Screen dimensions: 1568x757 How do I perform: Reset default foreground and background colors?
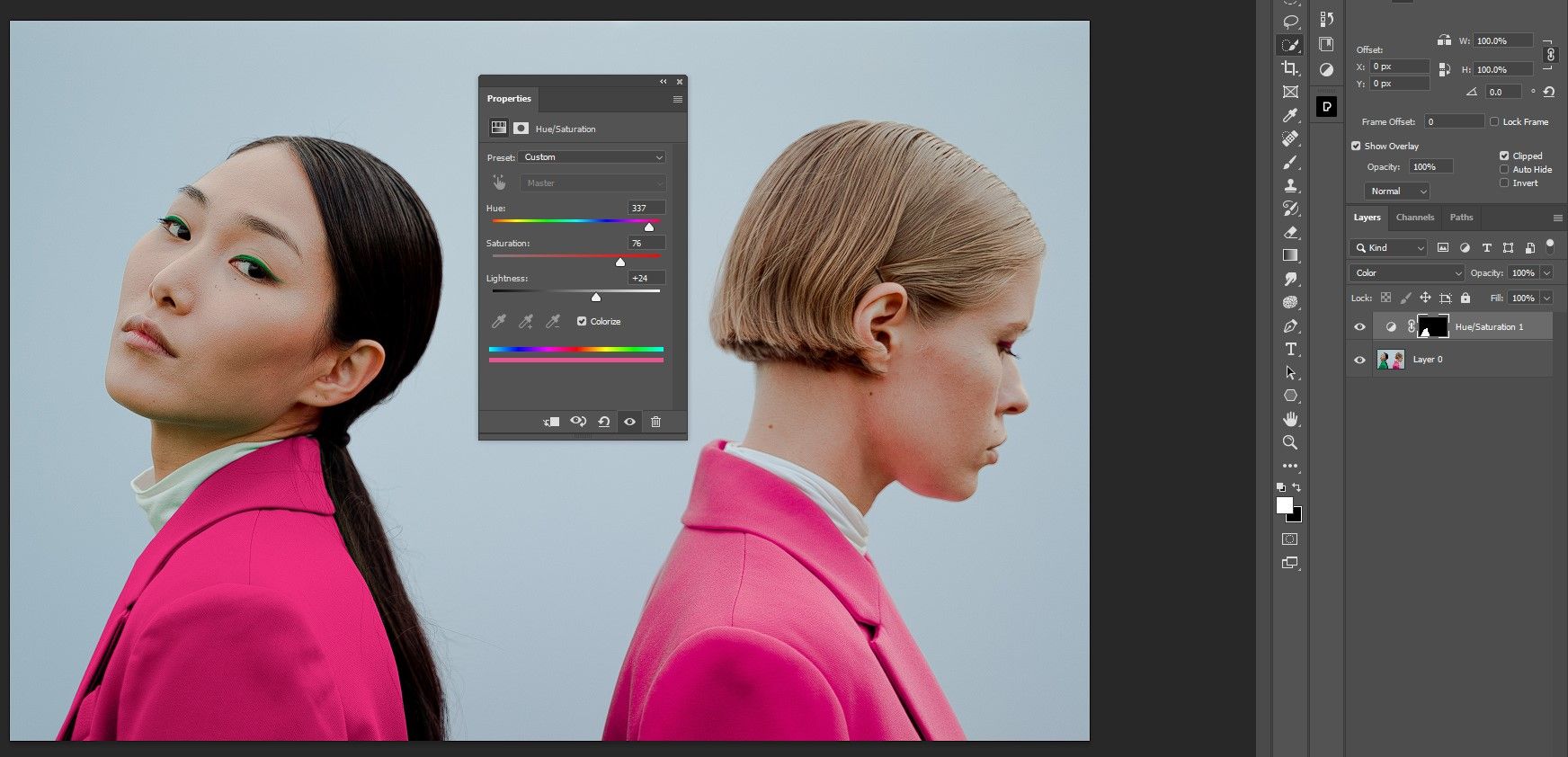1281,487
